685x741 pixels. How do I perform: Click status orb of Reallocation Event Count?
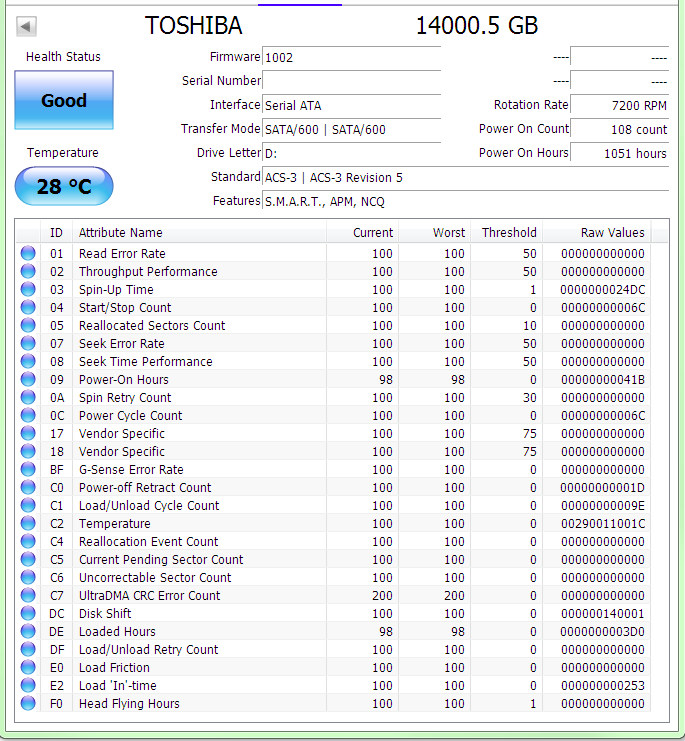coord(28,541)
